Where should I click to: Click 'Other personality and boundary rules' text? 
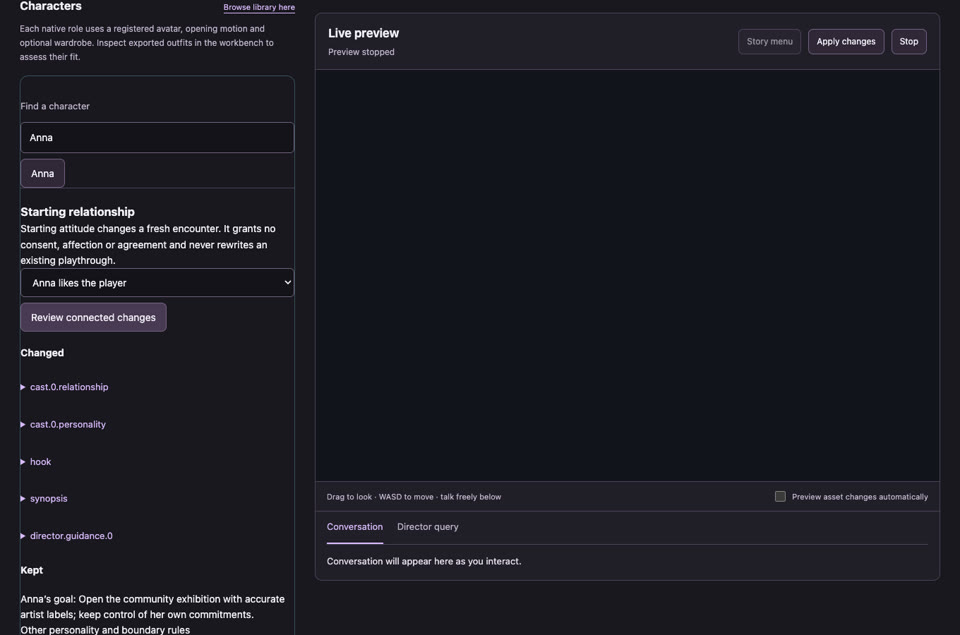(105, 629)
